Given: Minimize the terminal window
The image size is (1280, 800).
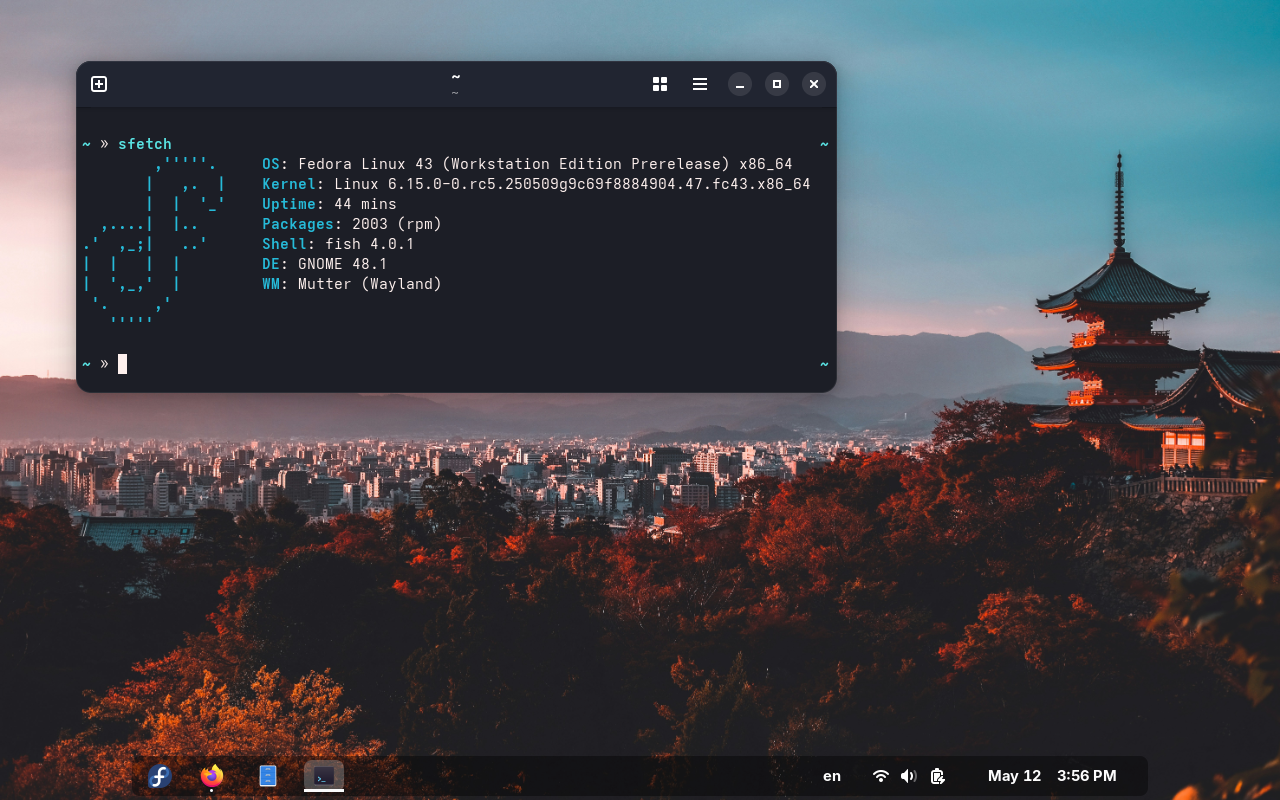Looking at the screenshot, I should [x=740, y=84].
